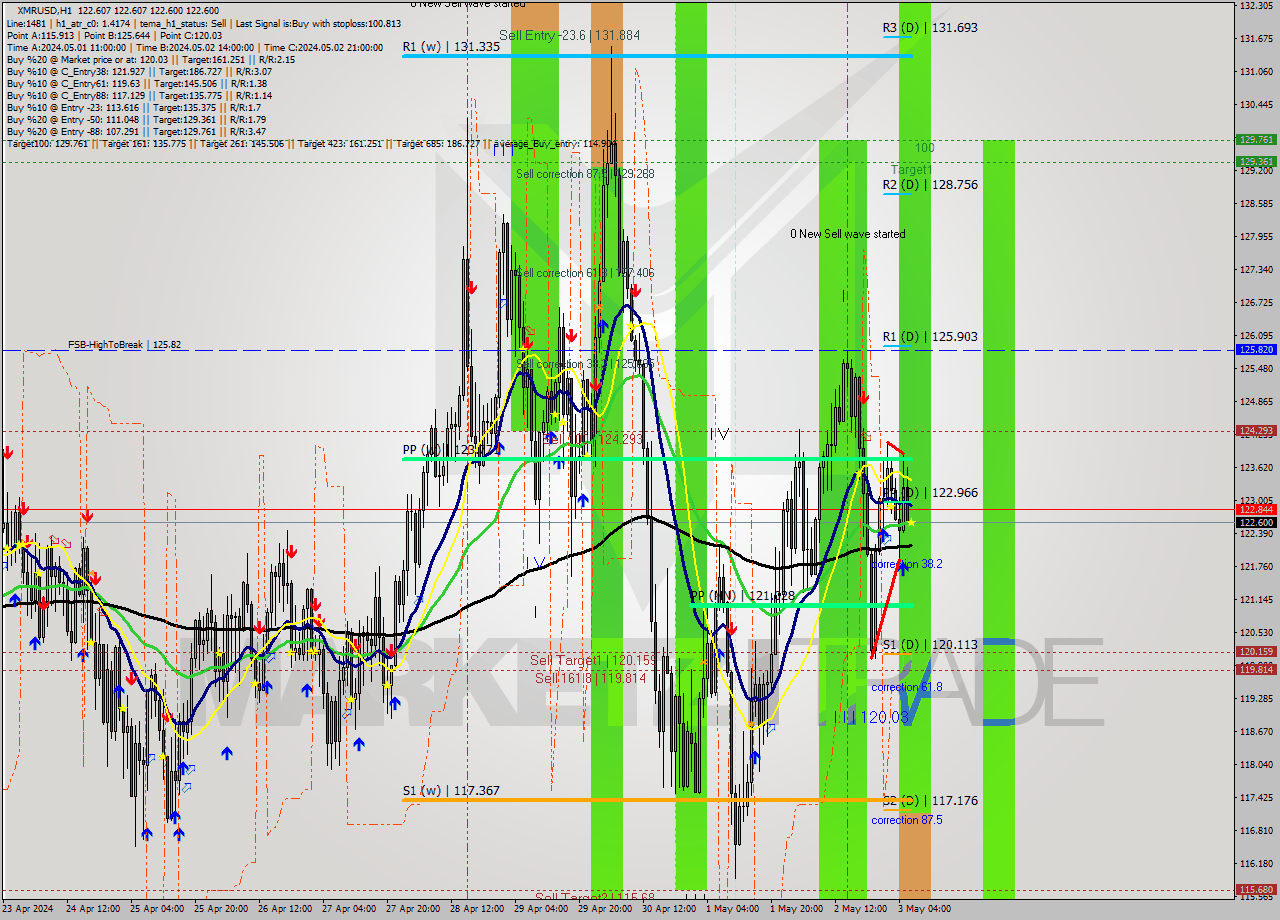Viewport: 1280px width, 920px height.
Task: Click the 'R3 (D) | 131.693' pivot label
Action: click(x=930, y=28)
